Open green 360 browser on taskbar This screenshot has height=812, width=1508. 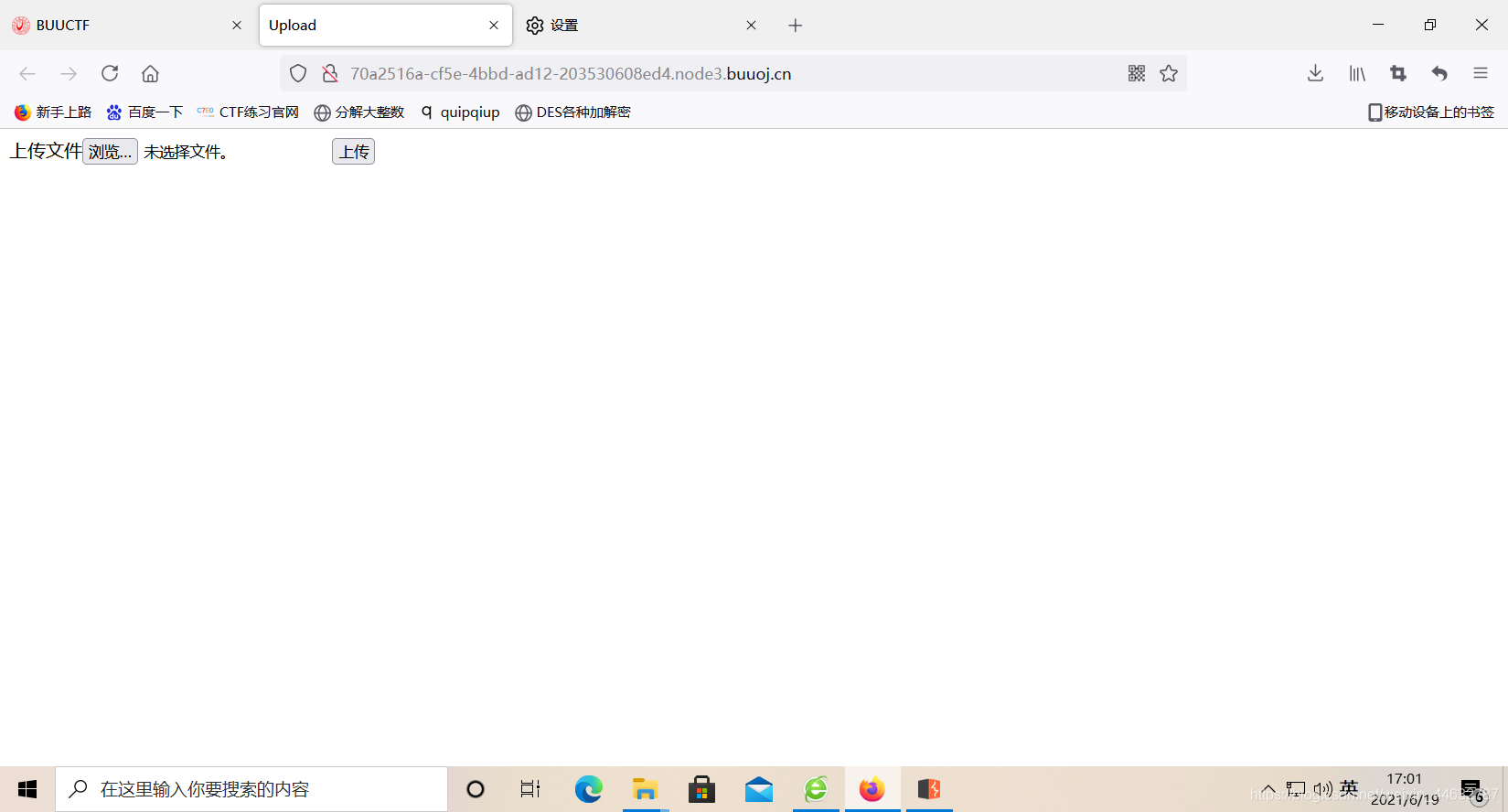816,789
